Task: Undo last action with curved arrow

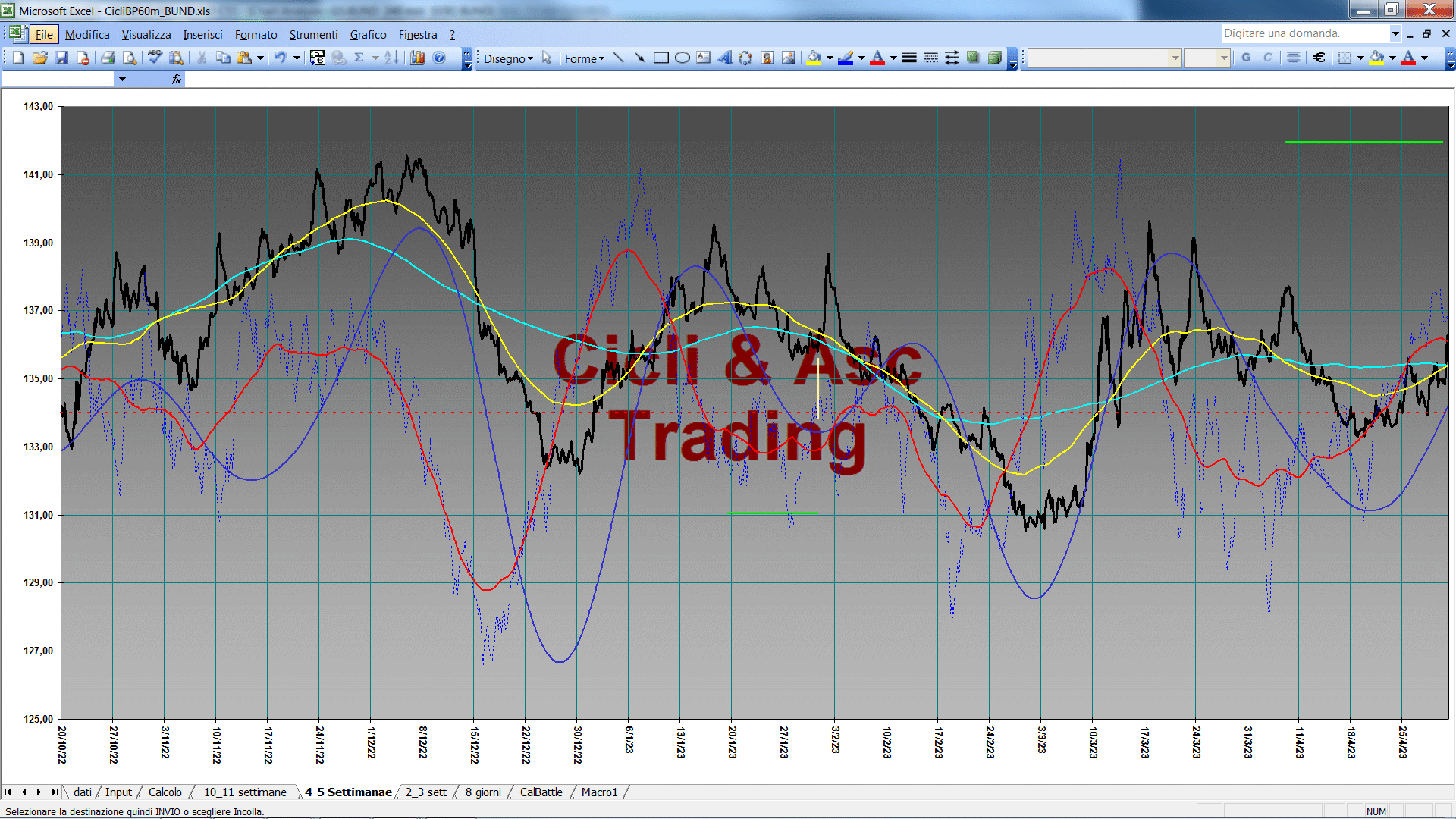Action: 280,58
